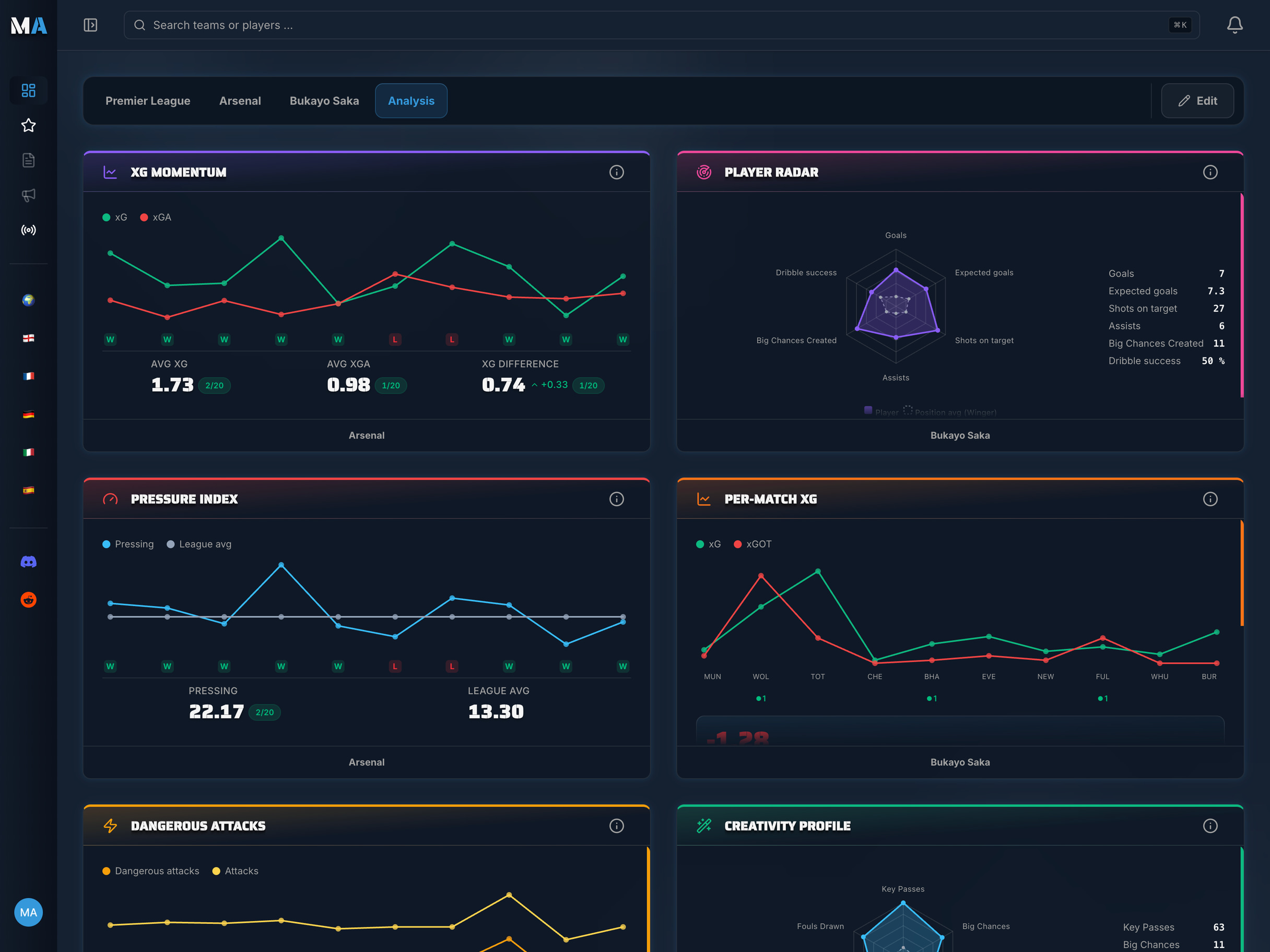Click the BUR match label
The image size is (1270, 952).
tap(1209, 676)
